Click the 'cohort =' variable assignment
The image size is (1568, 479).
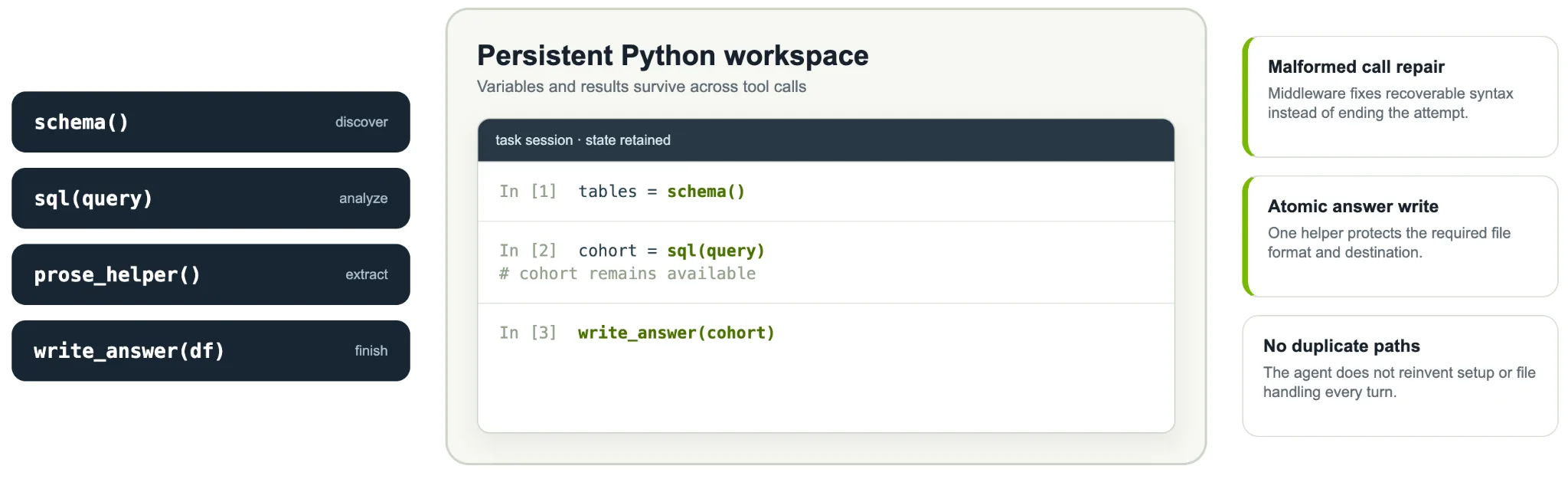coord(618,251)
